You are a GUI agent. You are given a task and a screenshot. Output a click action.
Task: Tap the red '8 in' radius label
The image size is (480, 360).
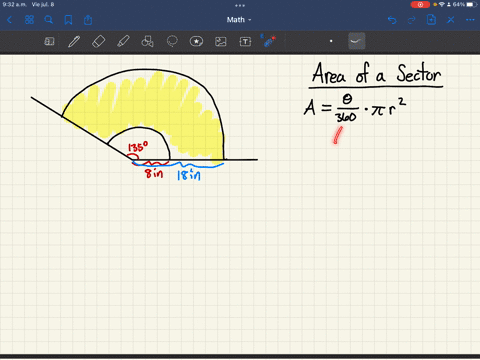pyautogui.click(x=154, y=173)
